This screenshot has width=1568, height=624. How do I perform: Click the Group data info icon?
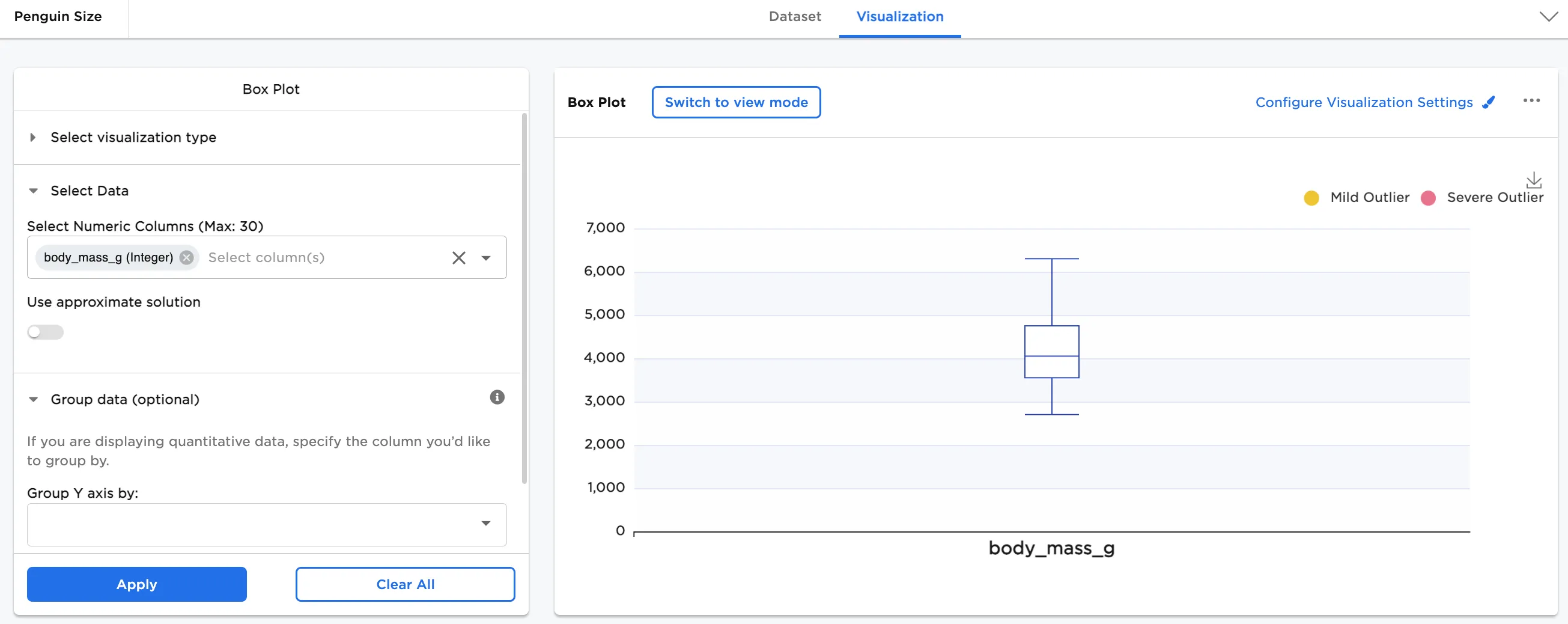497,397
